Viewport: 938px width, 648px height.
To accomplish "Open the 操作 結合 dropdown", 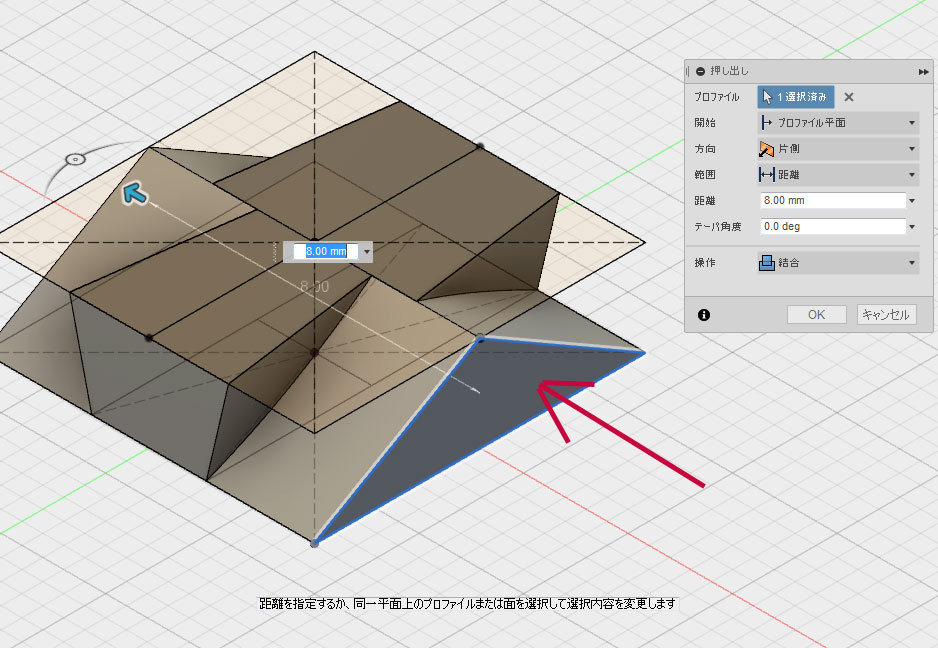I will (837, 263).
